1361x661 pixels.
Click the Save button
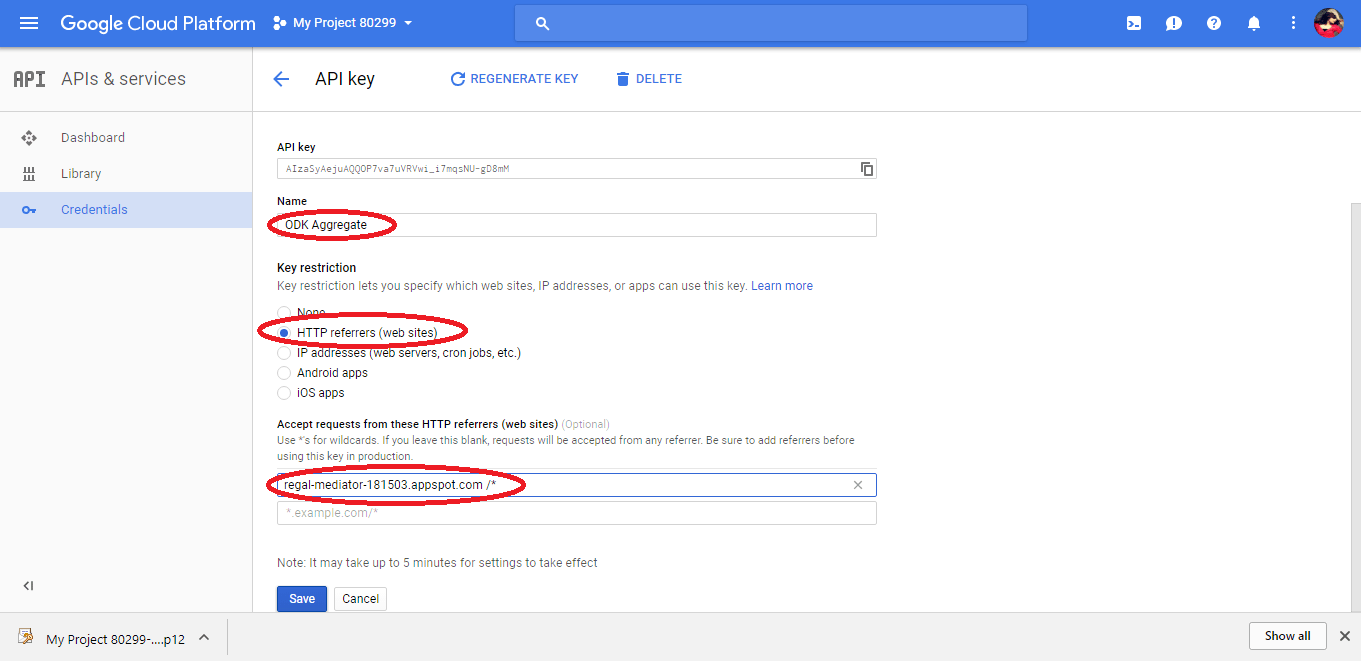click(302, 599)
